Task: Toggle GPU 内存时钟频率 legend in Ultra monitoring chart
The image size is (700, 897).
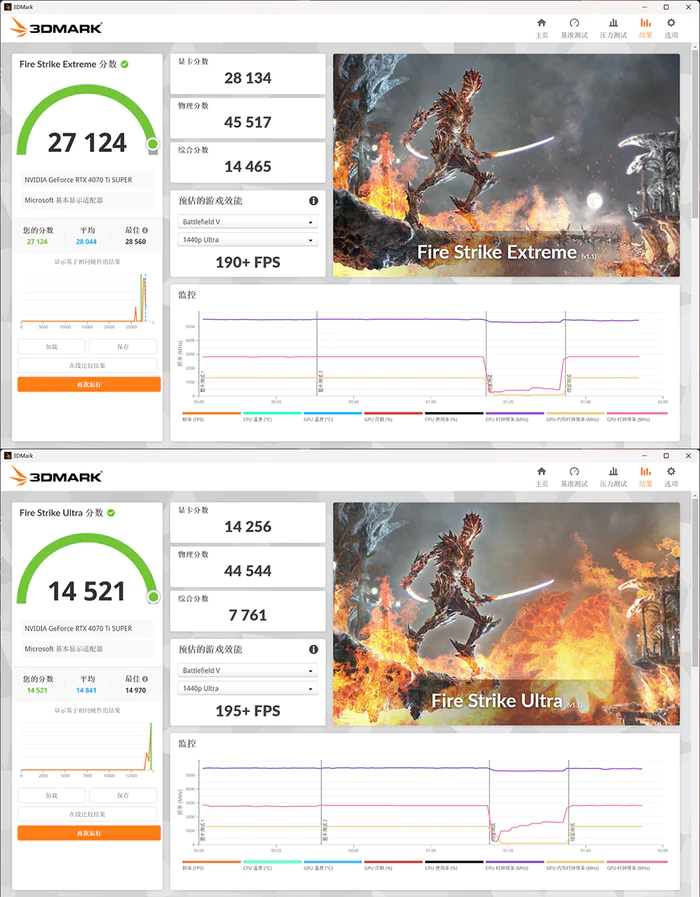Action: (575, 865)
